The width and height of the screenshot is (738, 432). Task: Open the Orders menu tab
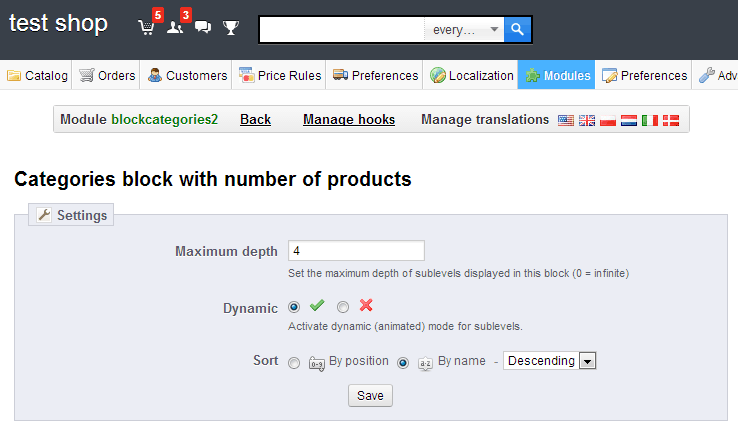pyautogui.click(x=107, y=75)
